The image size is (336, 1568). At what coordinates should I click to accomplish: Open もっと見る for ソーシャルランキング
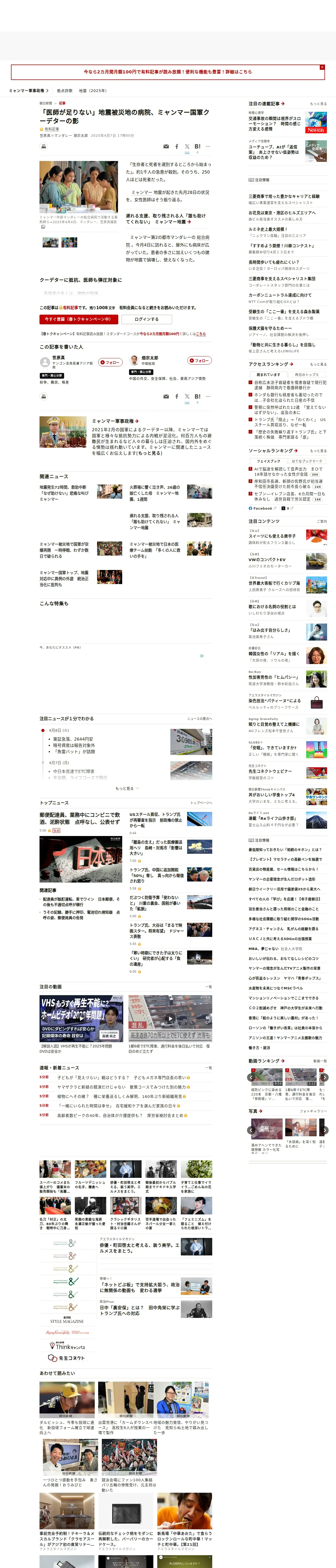318,451
